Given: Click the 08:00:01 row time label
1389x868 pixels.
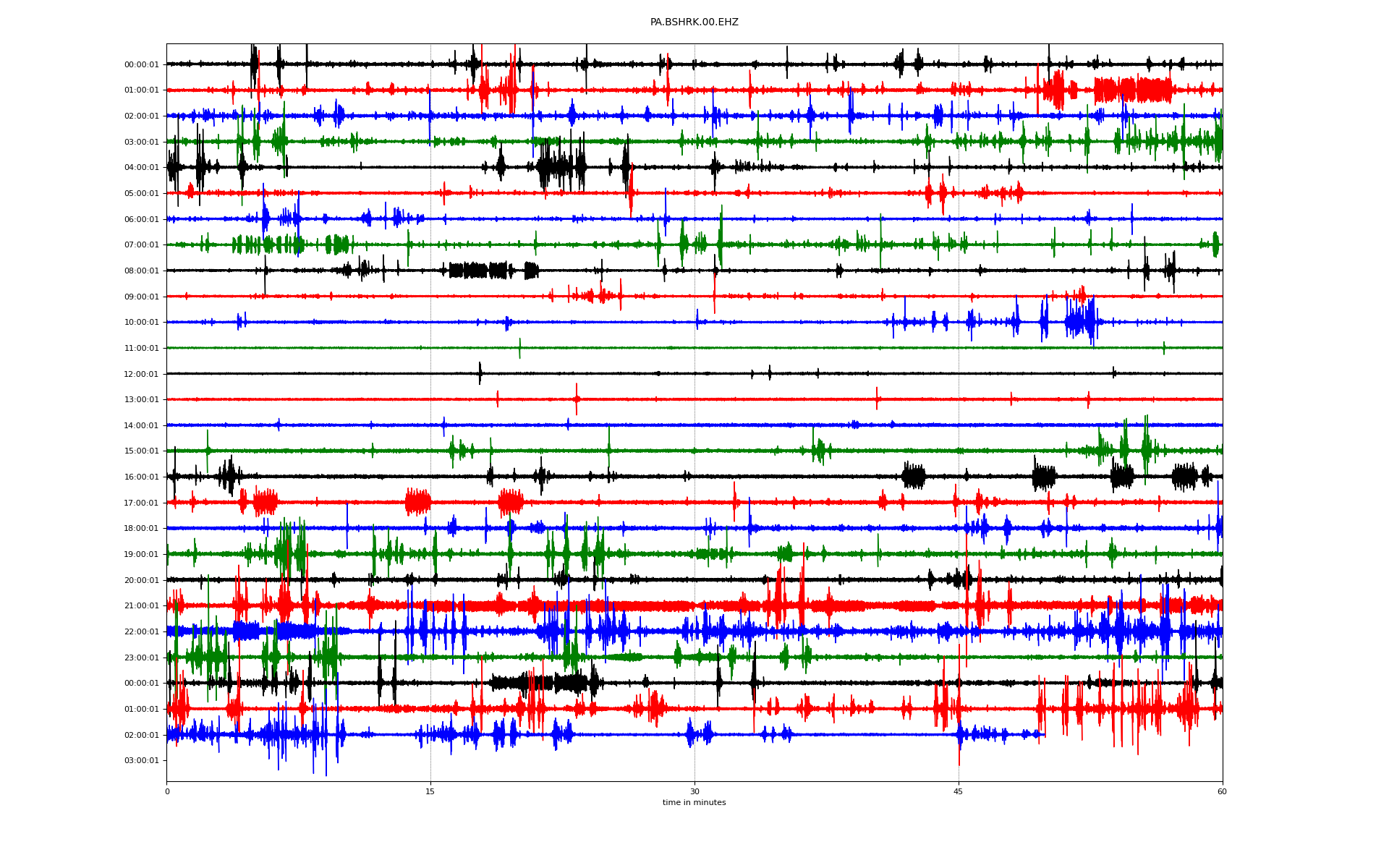Looking at the screenshot, I should point(141,271).
